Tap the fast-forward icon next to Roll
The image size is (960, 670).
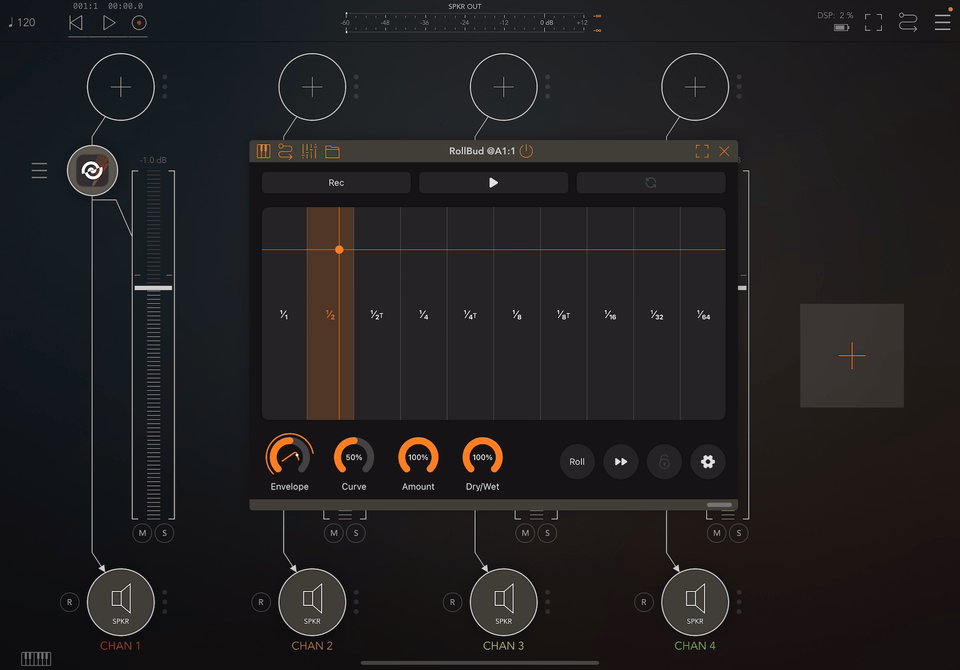[621, 462]
